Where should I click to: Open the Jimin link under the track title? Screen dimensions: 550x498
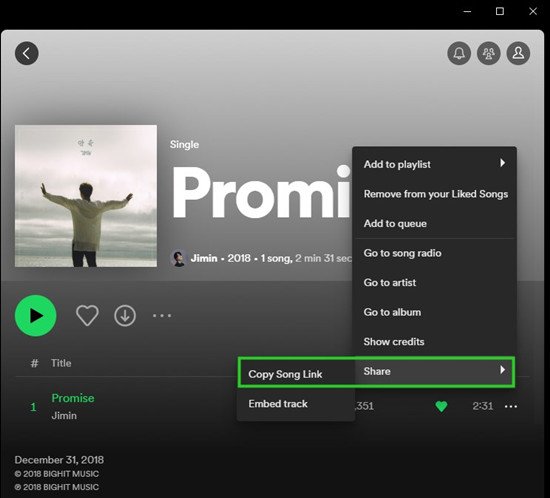click(64, 416)
